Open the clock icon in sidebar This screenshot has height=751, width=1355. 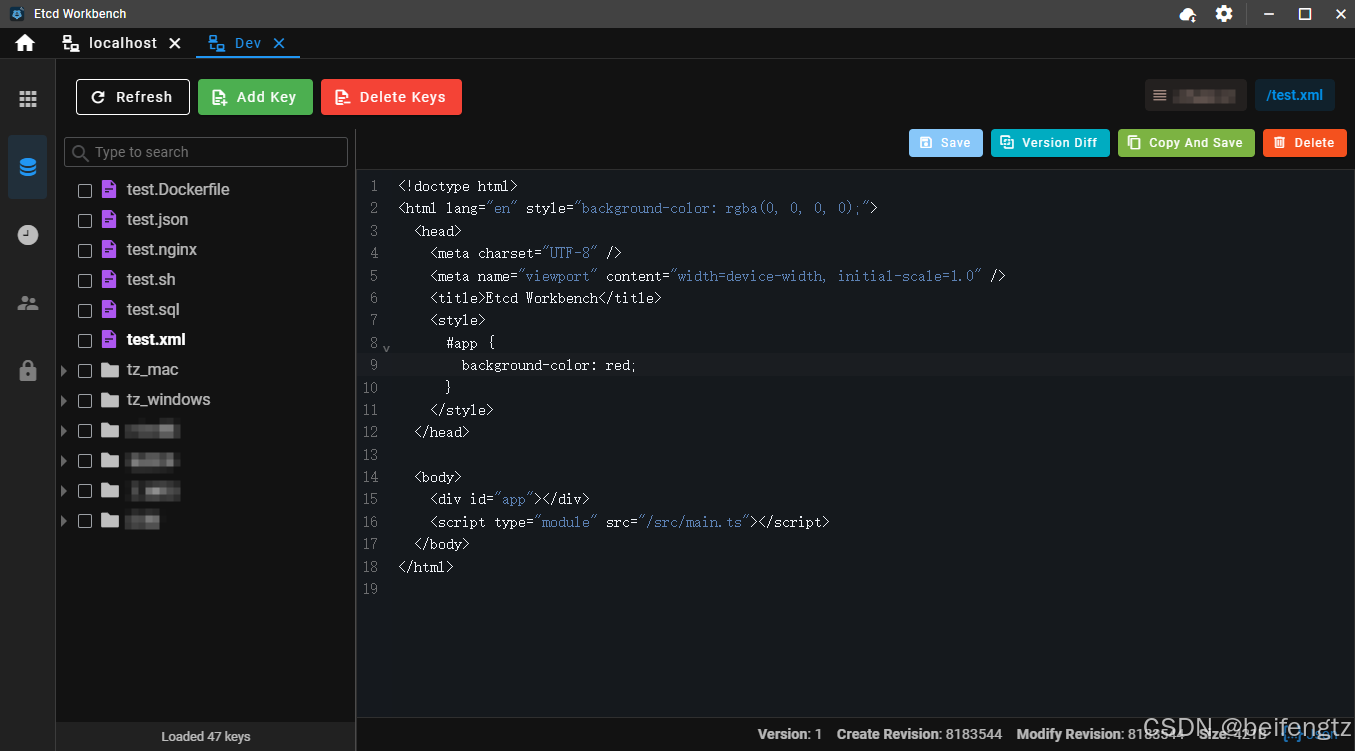click(x=28, y=235)
